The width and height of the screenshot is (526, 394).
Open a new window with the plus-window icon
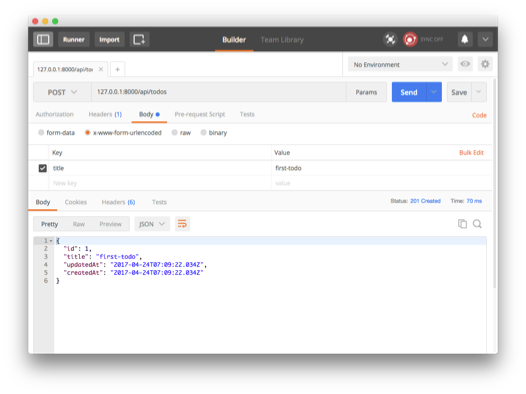[x=139, y=39]
